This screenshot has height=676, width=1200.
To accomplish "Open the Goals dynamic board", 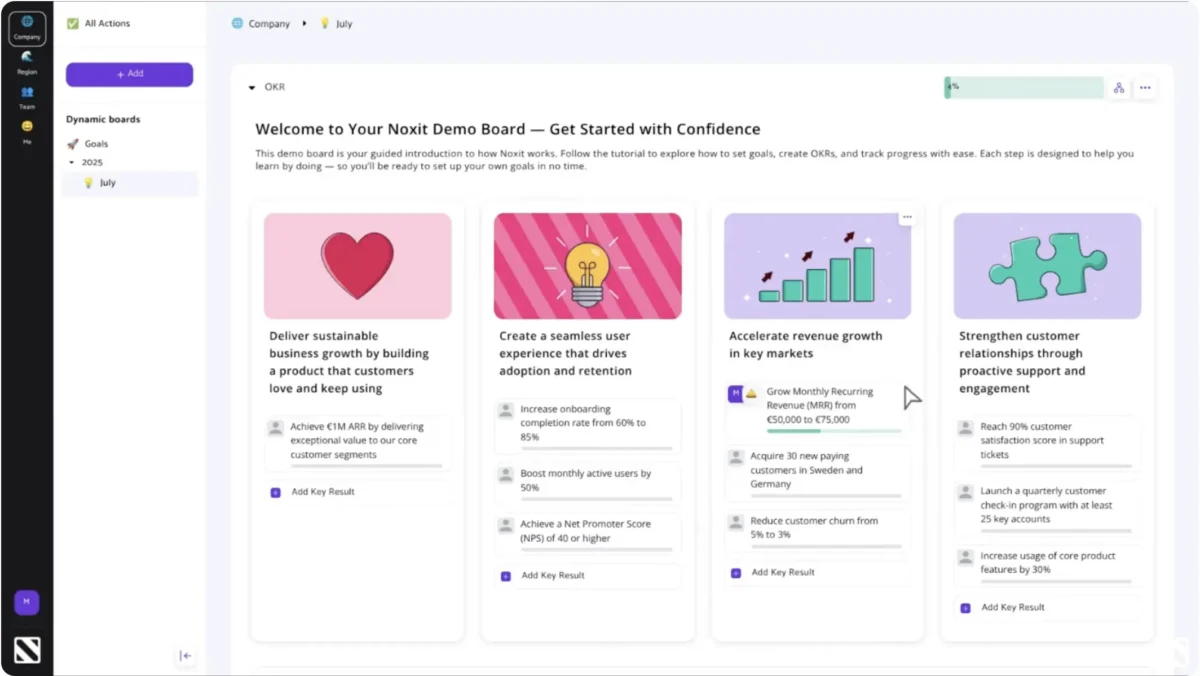I will tap(96, 144).
